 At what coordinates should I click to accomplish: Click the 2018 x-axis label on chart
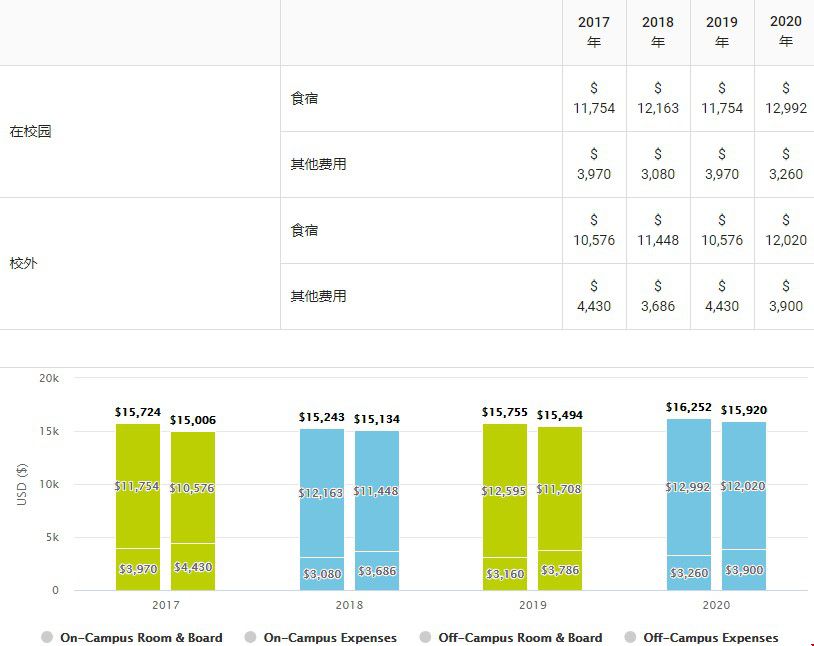tap(349, 604)
